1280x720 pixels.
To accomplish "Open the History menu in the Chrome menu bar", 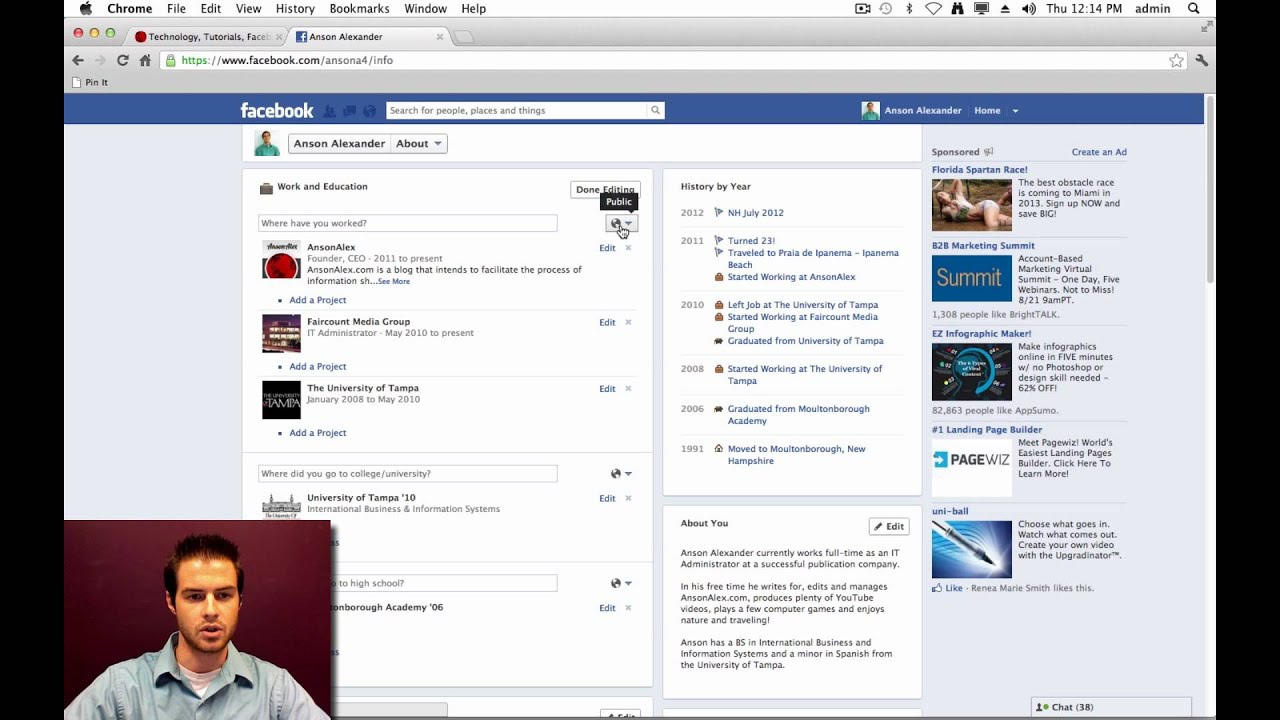I will (x=295, y=8).
